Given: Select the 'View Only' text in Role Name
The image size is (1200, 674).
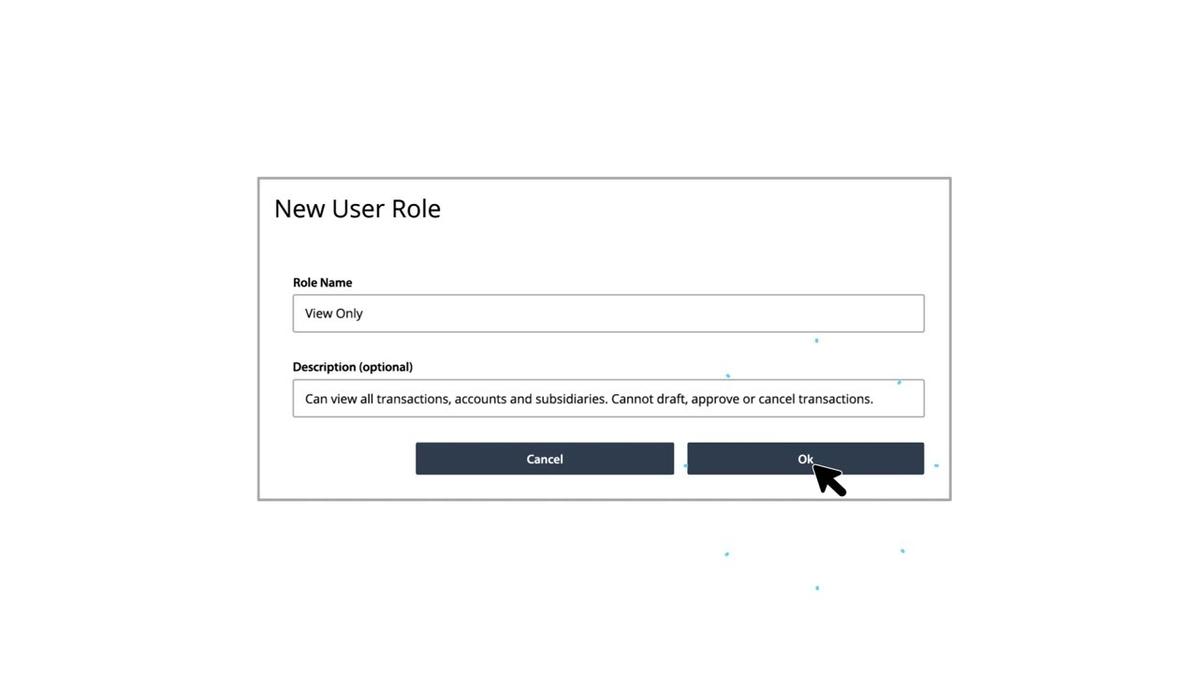Looking at the screenshot, I should [333, 313].
